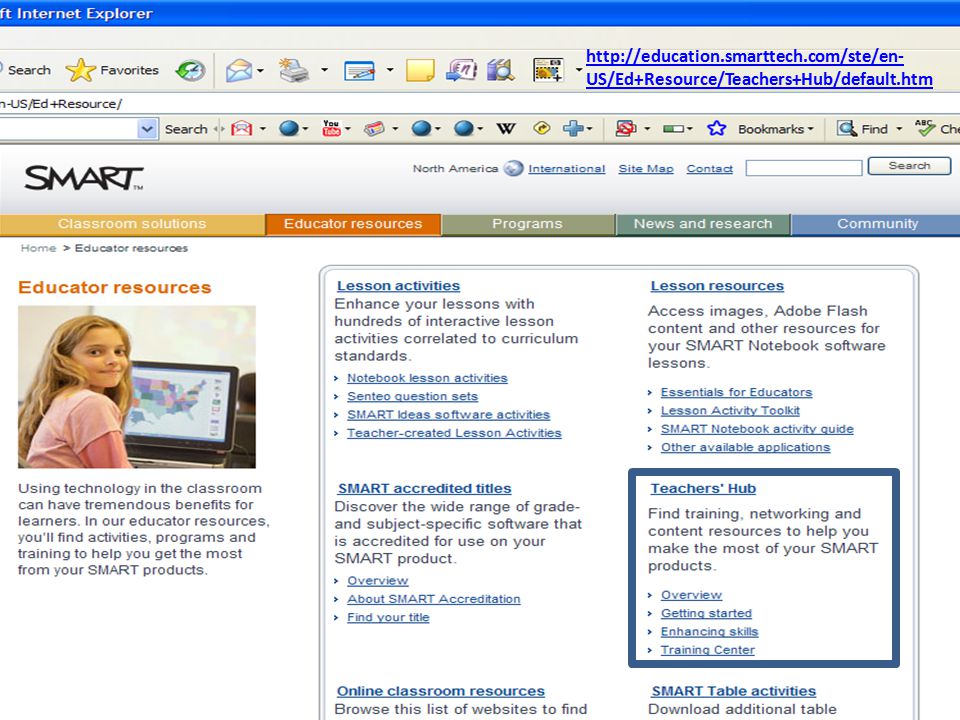Open About SMART Accreditation link
960x720 pixels.
click(433, 599)
